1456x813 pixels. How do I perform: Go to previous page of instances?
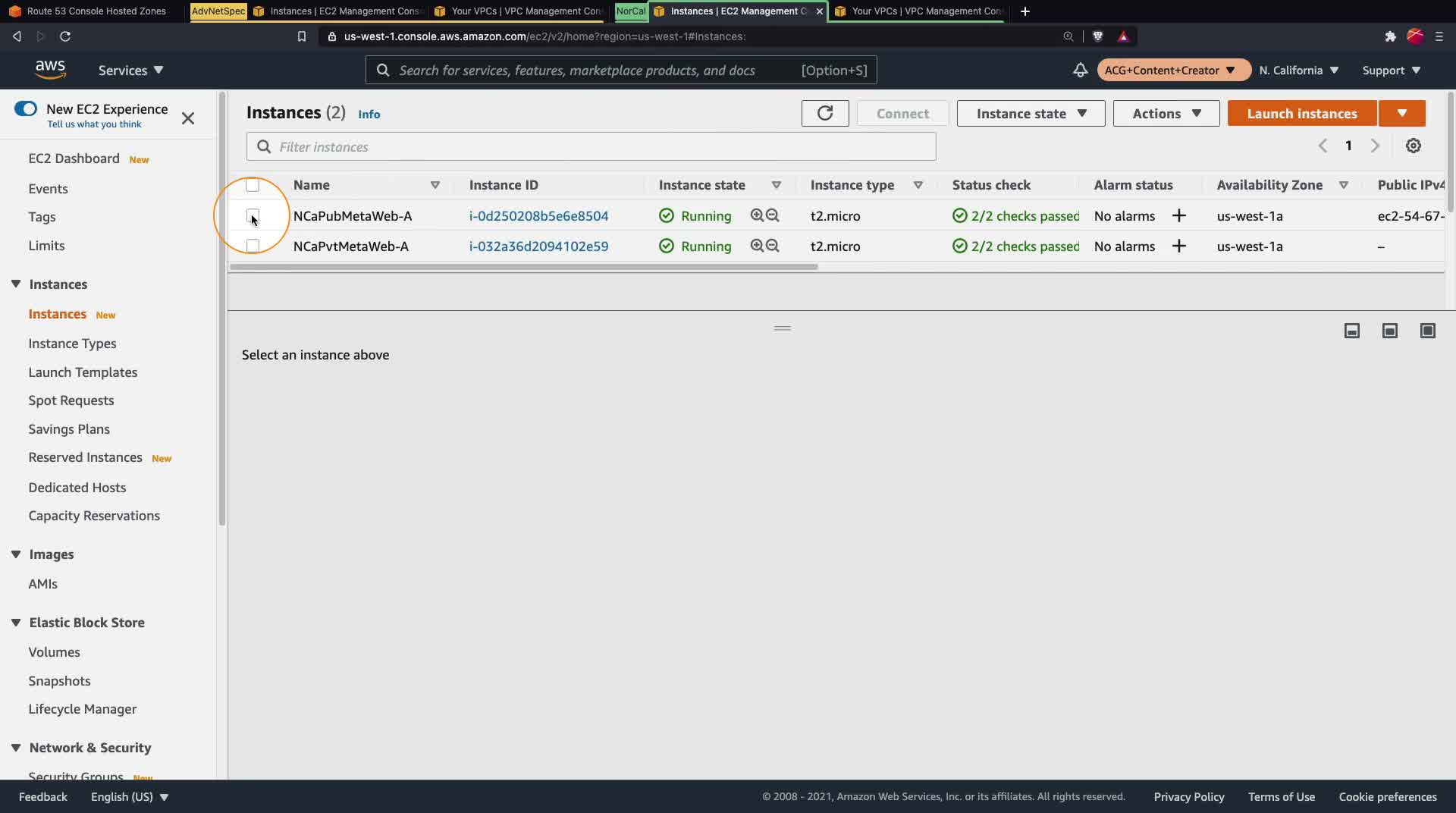[1323, 146]
